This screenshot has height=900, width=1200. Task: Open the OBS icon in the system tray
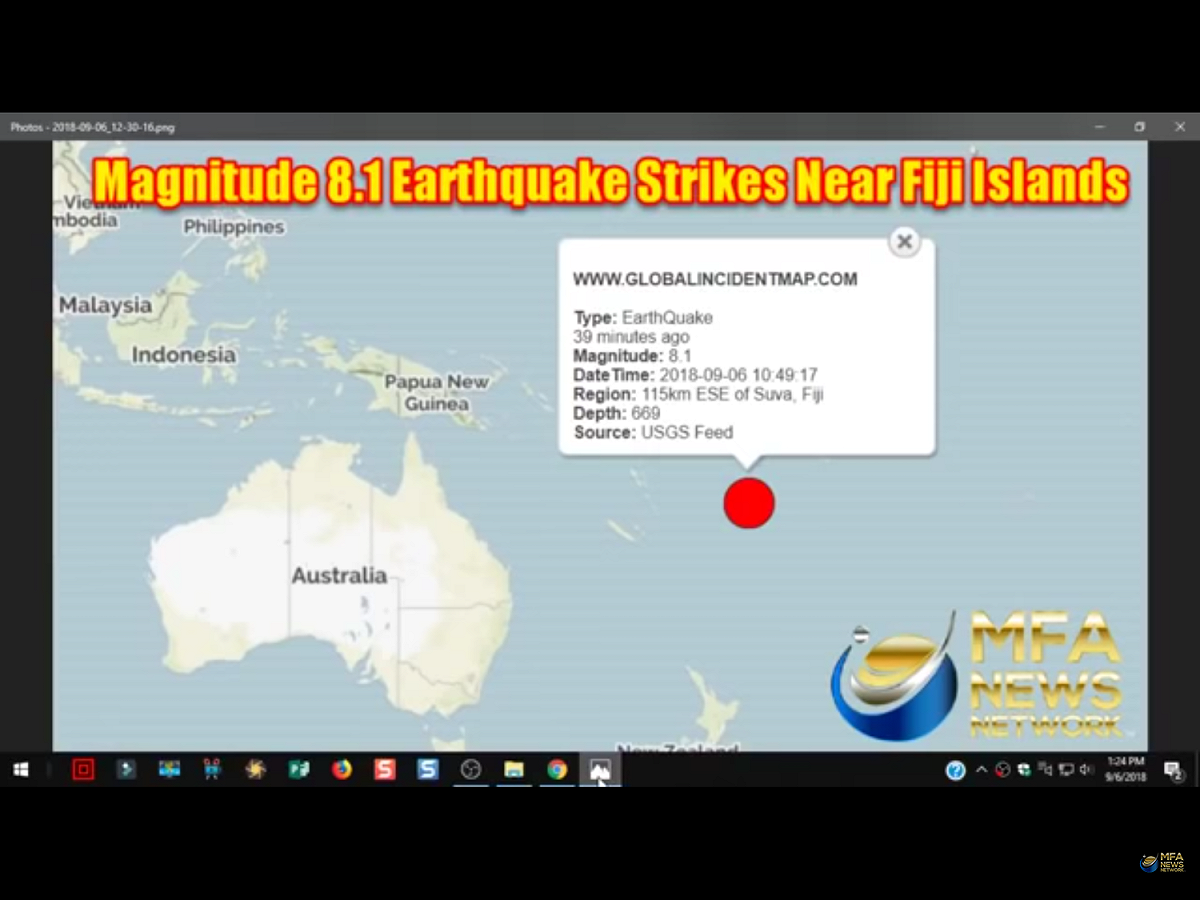point(1002,769)
